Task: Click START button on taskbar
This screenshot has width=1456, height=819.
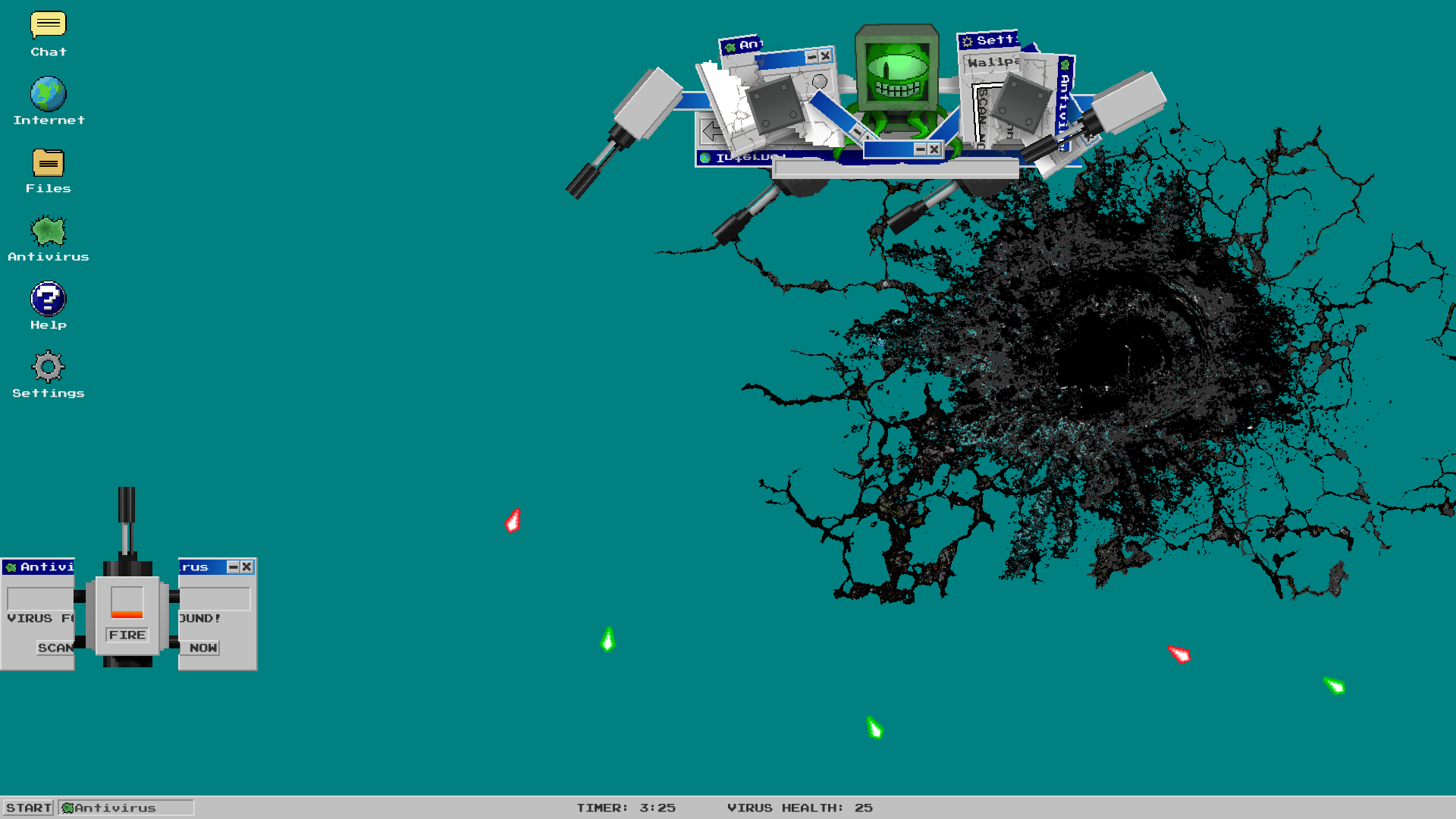Action: (28, 807)
